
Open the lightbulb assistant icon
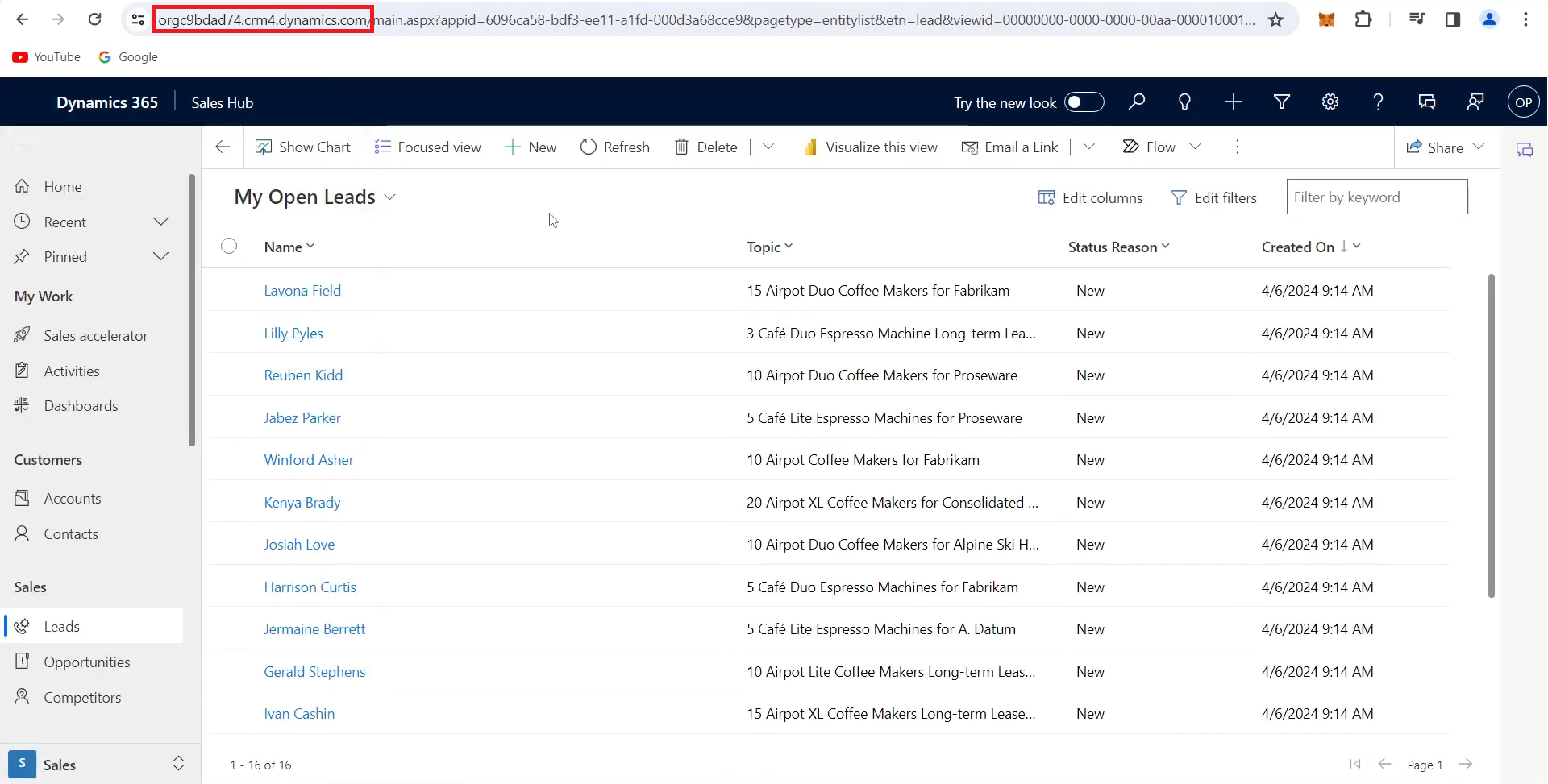coord(1184,102)
